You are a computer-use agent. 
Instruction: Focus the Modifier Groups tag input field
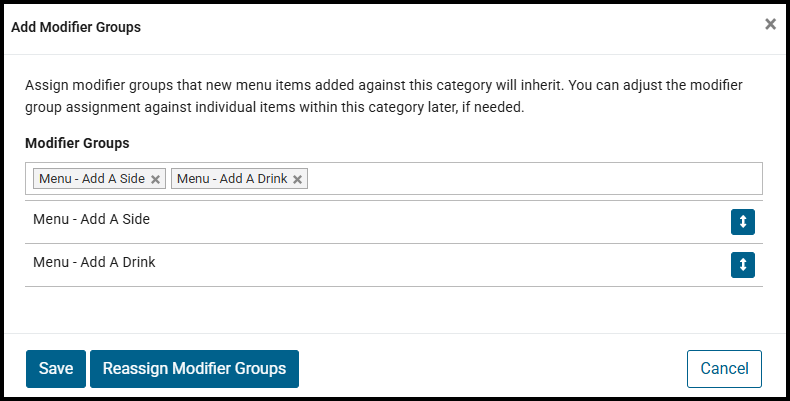pos(530,179)
